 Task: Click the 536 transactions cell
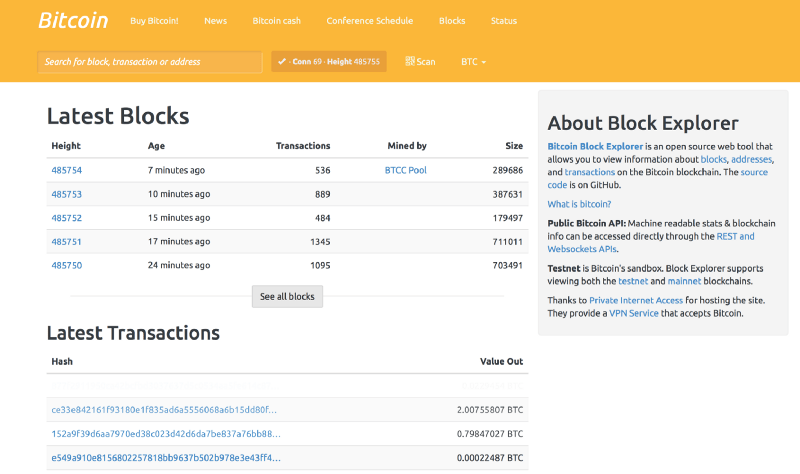pyautogui.click(x=322, y=170)
